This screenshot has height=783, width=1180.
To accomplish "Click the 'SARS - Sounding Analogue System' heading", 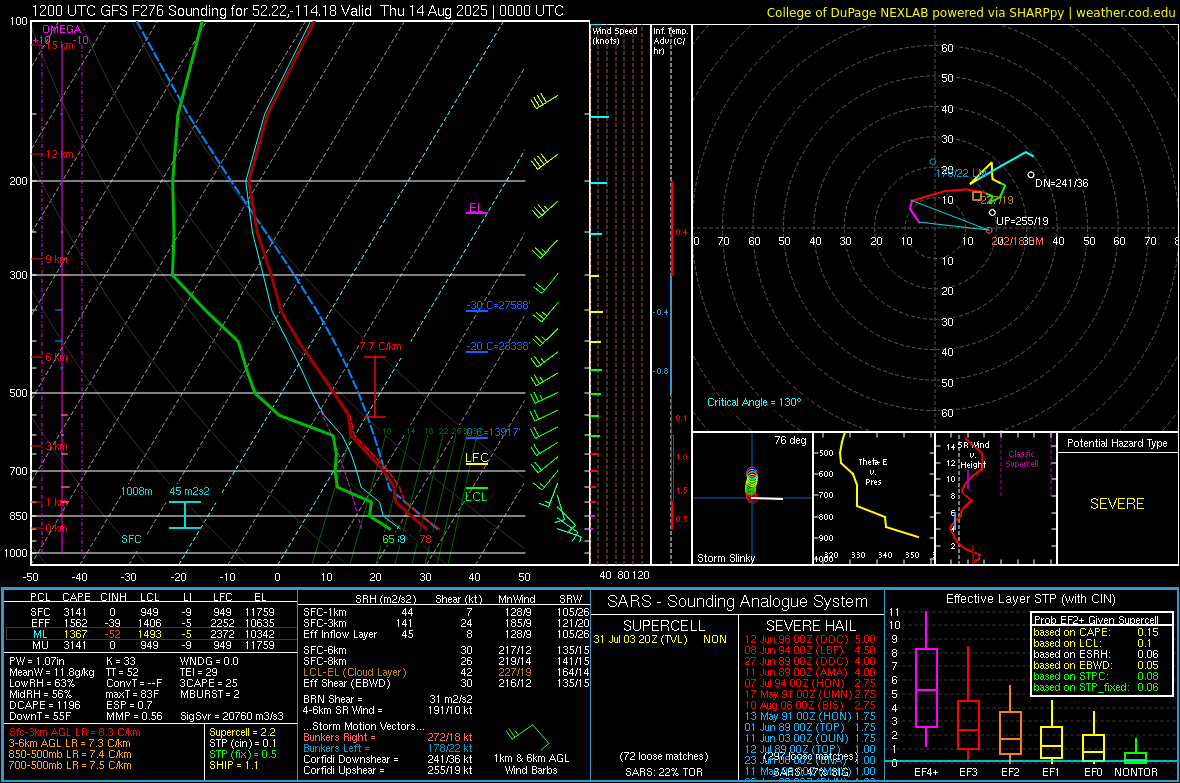I will click(x=738, y=602).
